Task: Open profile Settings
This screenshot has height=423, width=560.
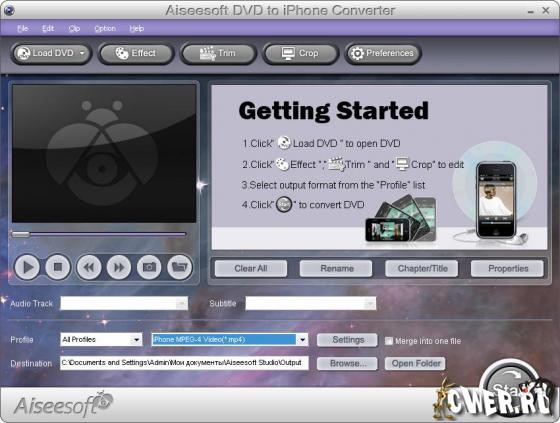Action: (x=347, y=340)
